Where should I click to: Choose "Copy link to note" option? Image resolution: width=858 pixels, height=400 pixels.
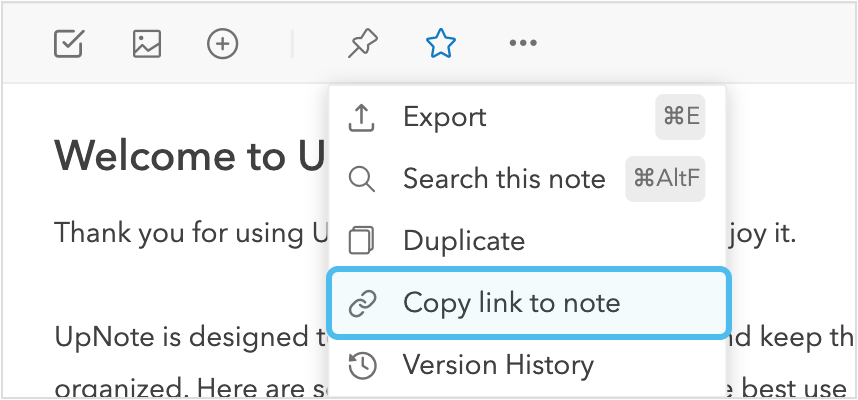point(511,303)
